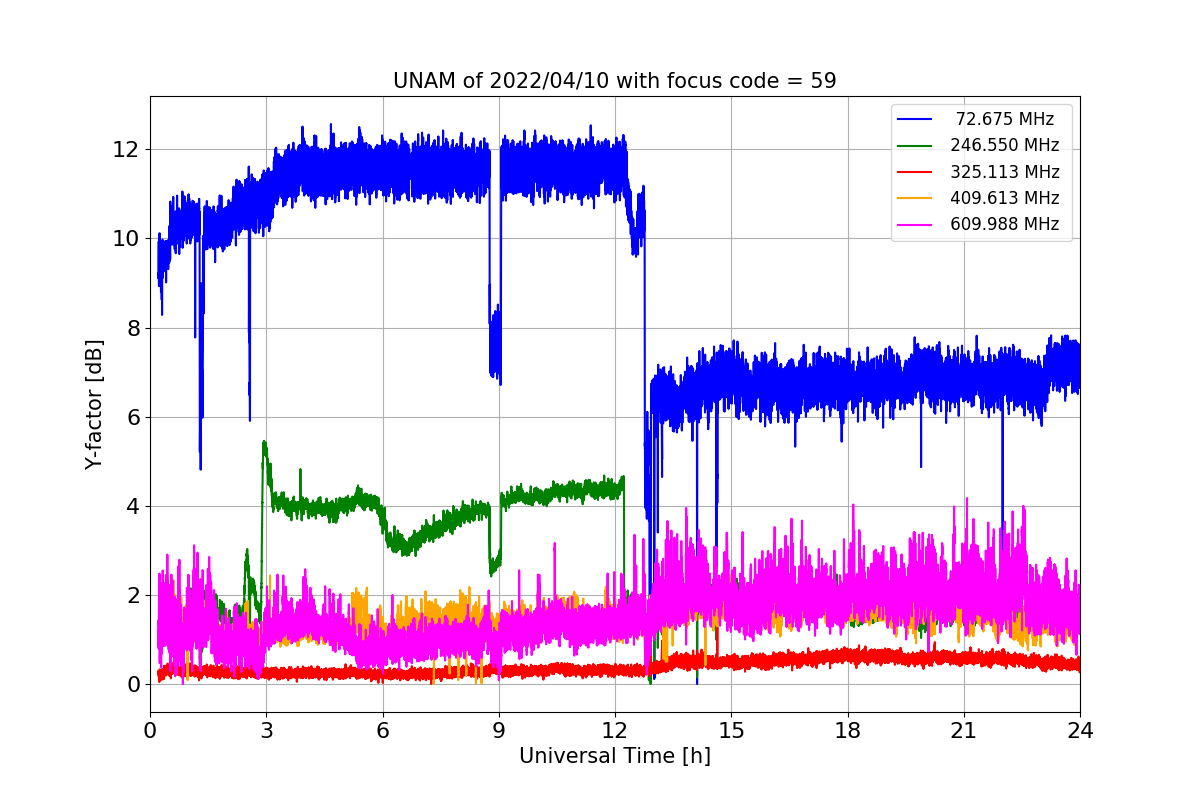Click the 'Y-factor [dB]' axis label
The height and width of the screenshot is (800, 1200).
94,404
